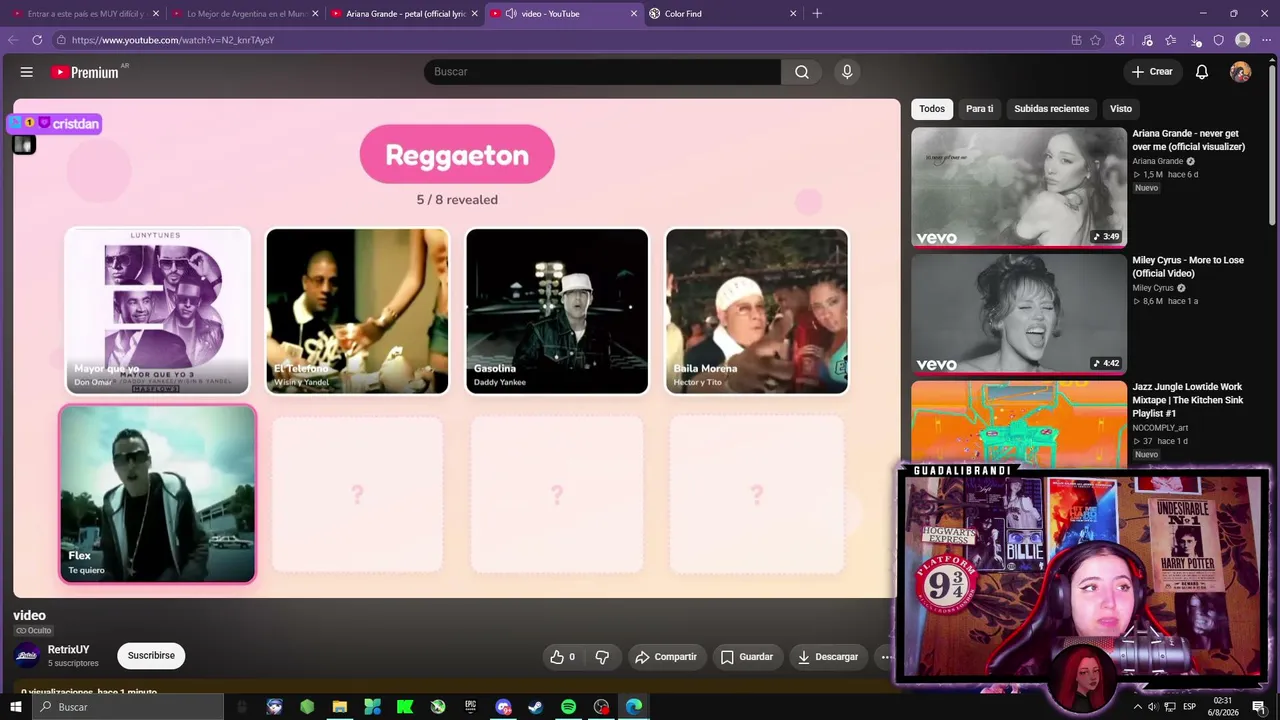This screenshot has width=1280, height=720.
Task: Click 'Ariana Grande - never get over me' title
Action: coord(1188,140)
